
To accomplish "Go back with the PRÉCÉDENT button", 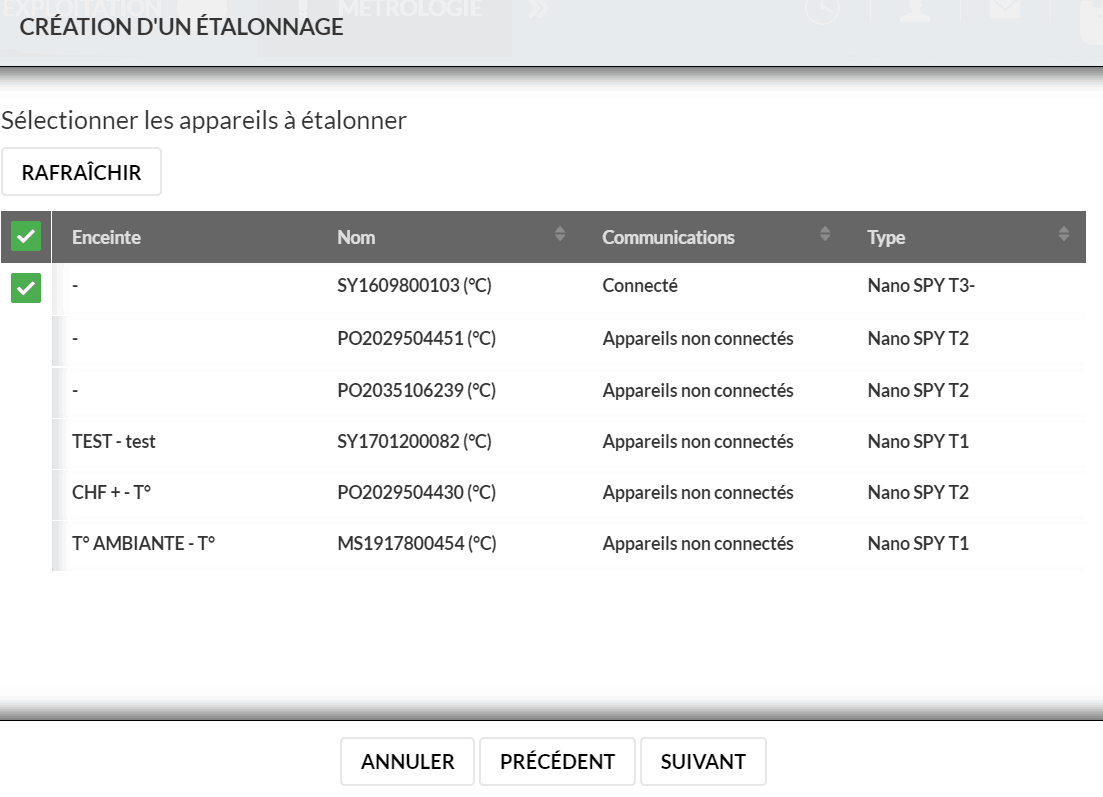I will point(557,761).
